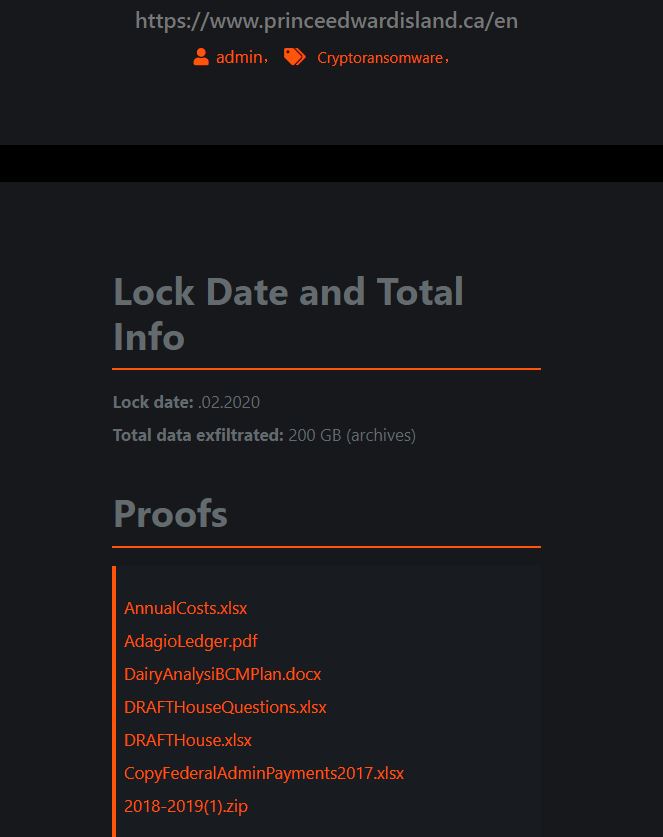Open the DRAFTHouse.xlsx file link
The height and width of the screenshot is (837, 663).
(x=187, y=740)
